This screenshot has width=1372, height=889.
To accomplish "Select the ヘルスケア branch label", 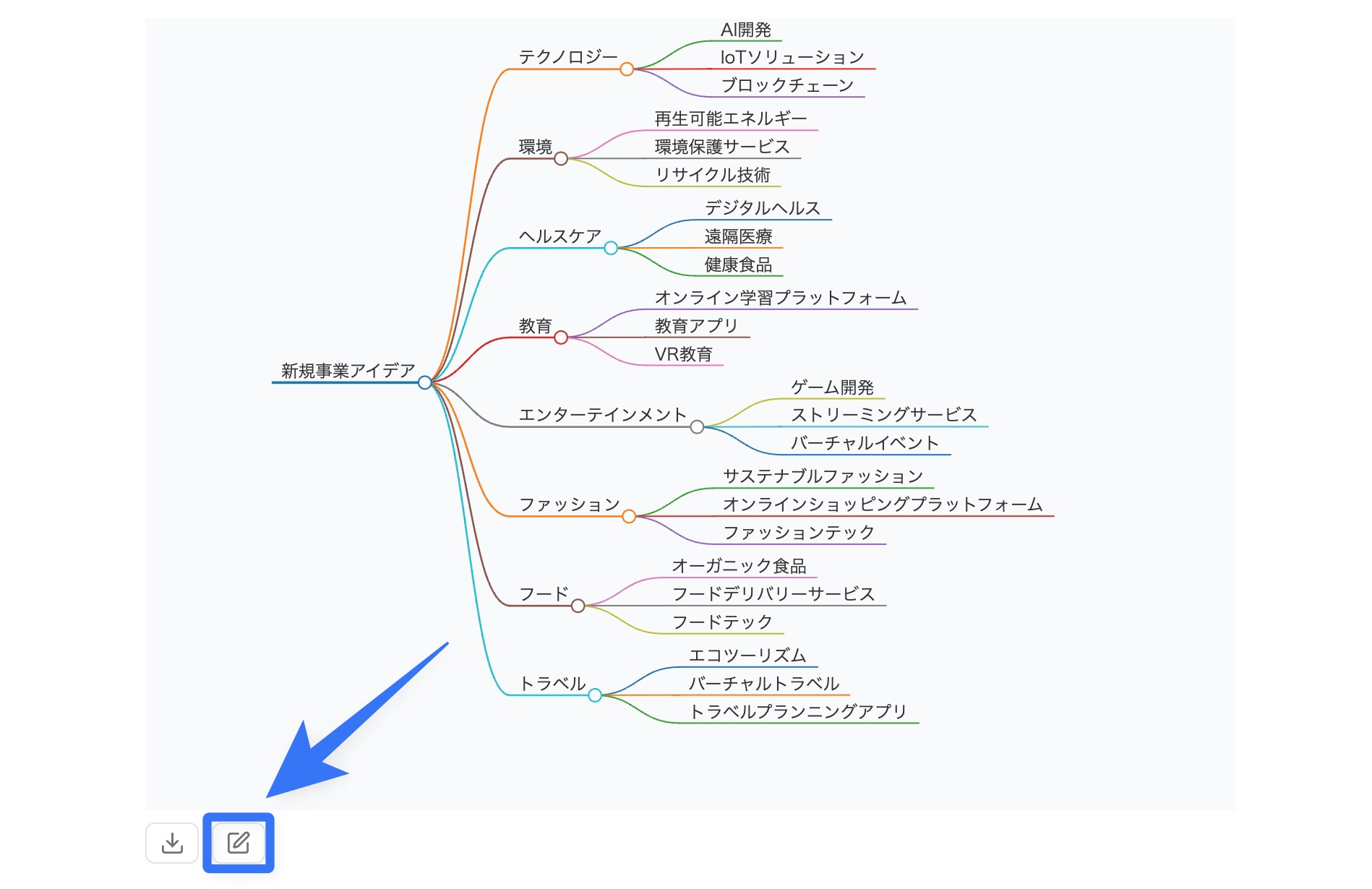I will tap(560, 236).
